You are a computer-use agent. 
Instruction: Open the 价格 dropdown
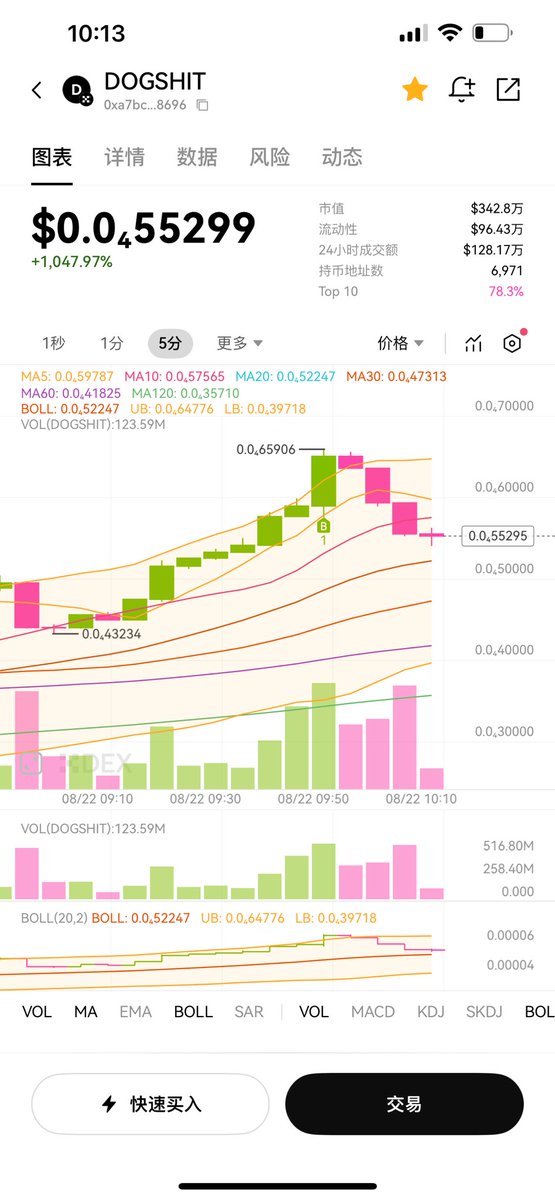400,343
